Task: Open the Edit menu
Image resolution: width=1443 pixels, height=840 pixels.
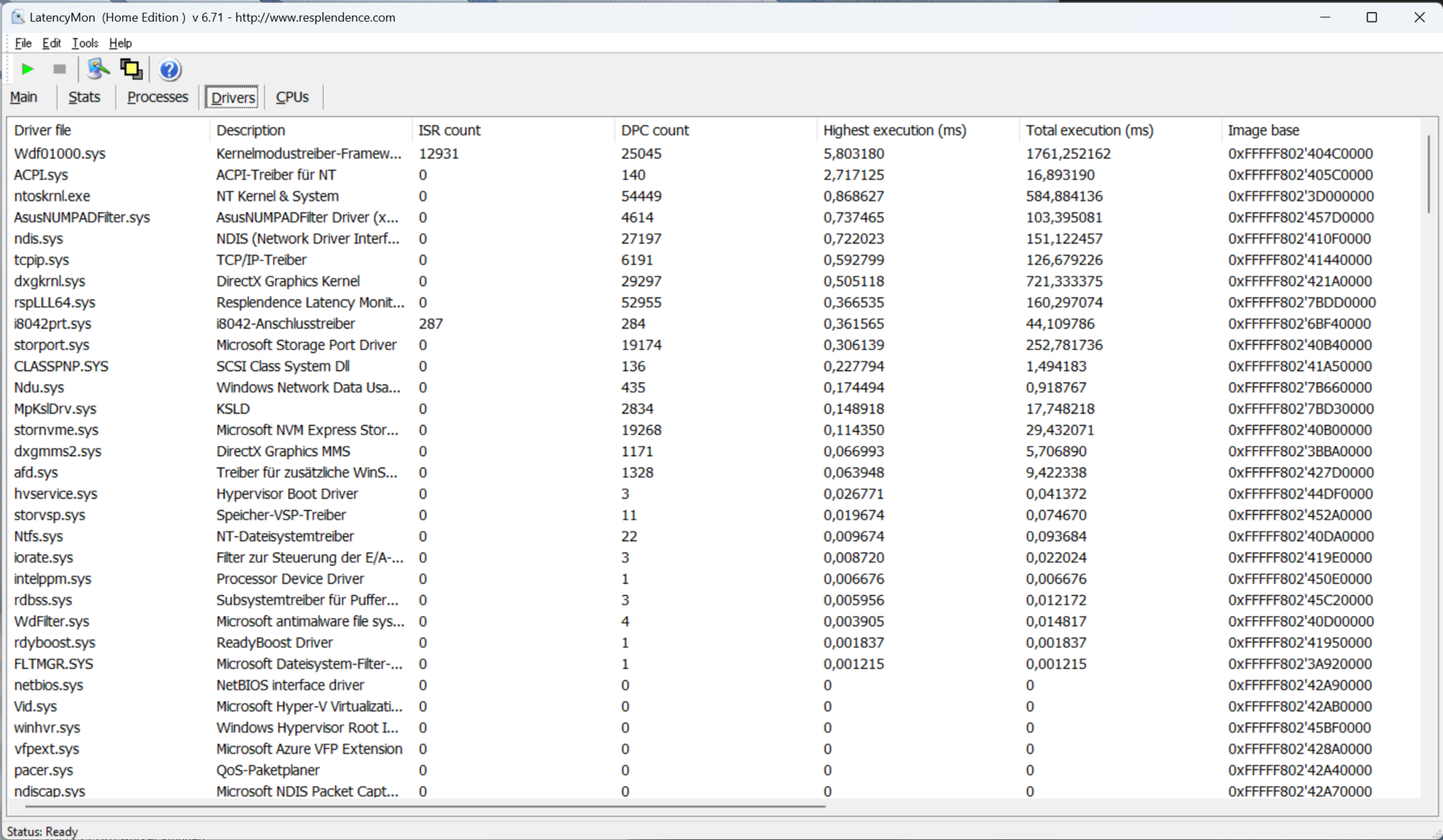Action: pos(51,43)
